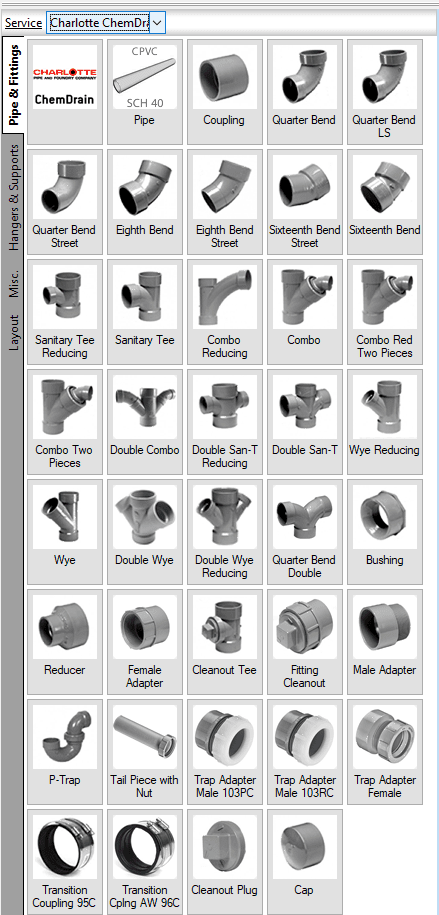Select the Reducer fitting
The image size is (439, 915).
click(65, 642)
